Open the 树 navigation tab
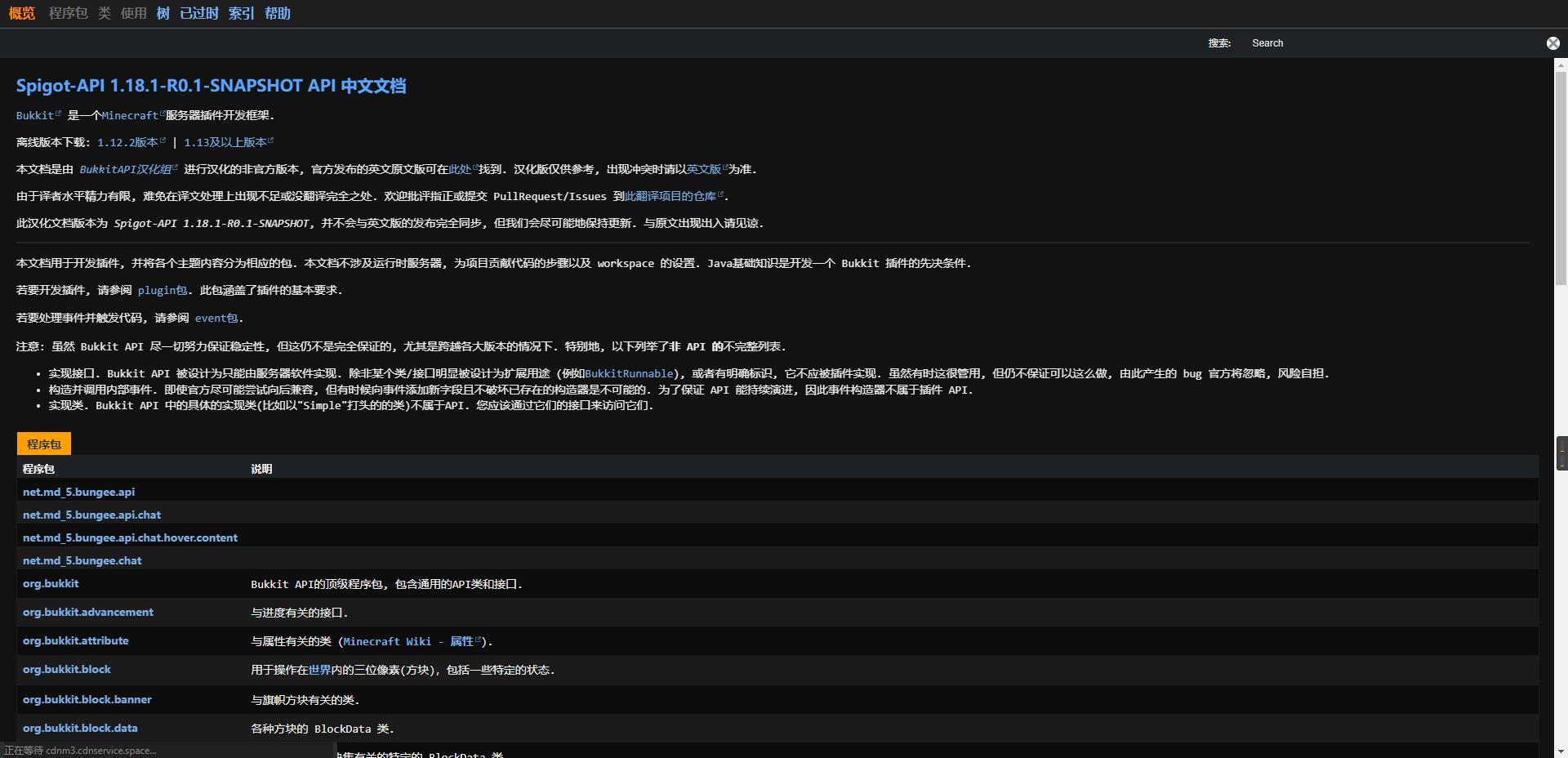The height and width of the screenshot is (758, 1568). [x=163, y=13]
